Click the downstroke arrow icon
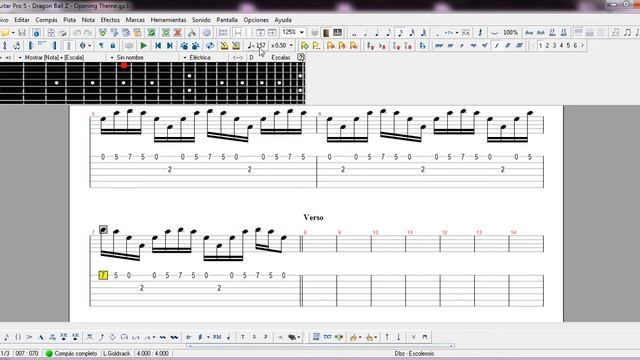The width and height of the screenshot is (640, 360). coord(398,337)
